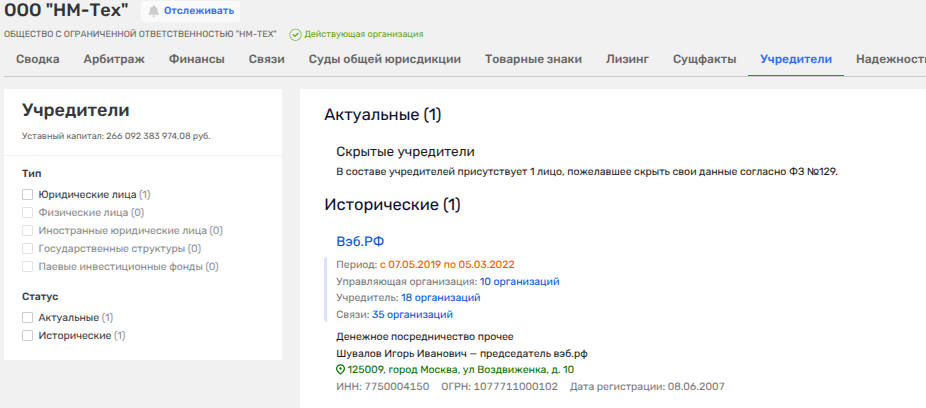926x408 pixels.
Task: Open the 10 организаций managing link
Action: (x=519, y=282)
